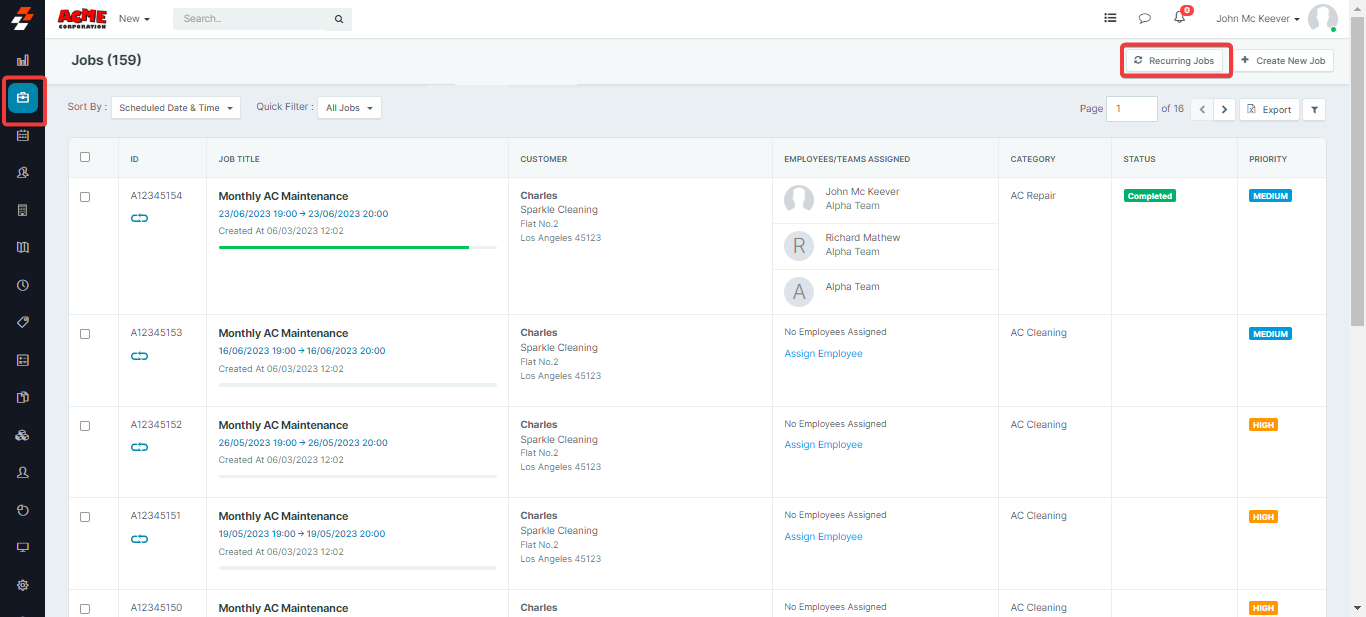Image resolution: width=1366 pixels, height=617 pixels.
Task: Open the Quick Filter All Jobs dropdown
Action: pos(349,108)
